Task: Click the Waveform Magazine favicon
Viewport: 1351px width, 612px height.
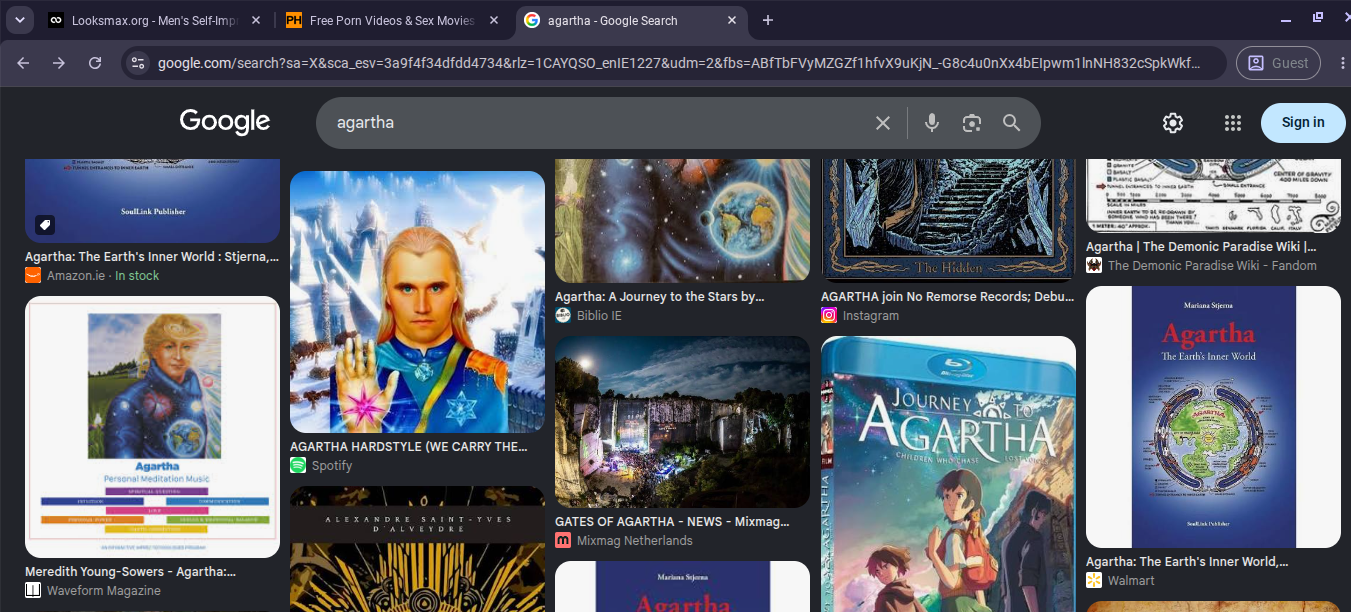Action: click(33, 590)
